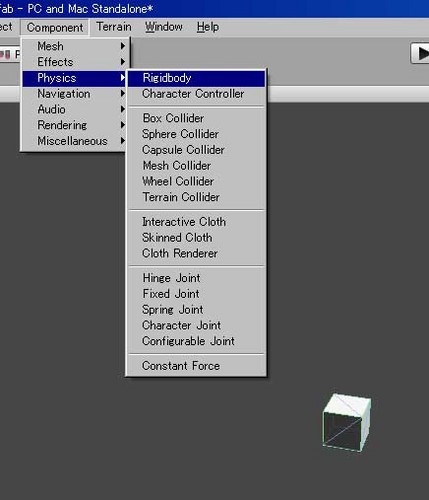The width and height of the screenshot is (429, 500).
Task: Choose Fixed Joint
Action: pyautogui.click(x=196, y=294)
